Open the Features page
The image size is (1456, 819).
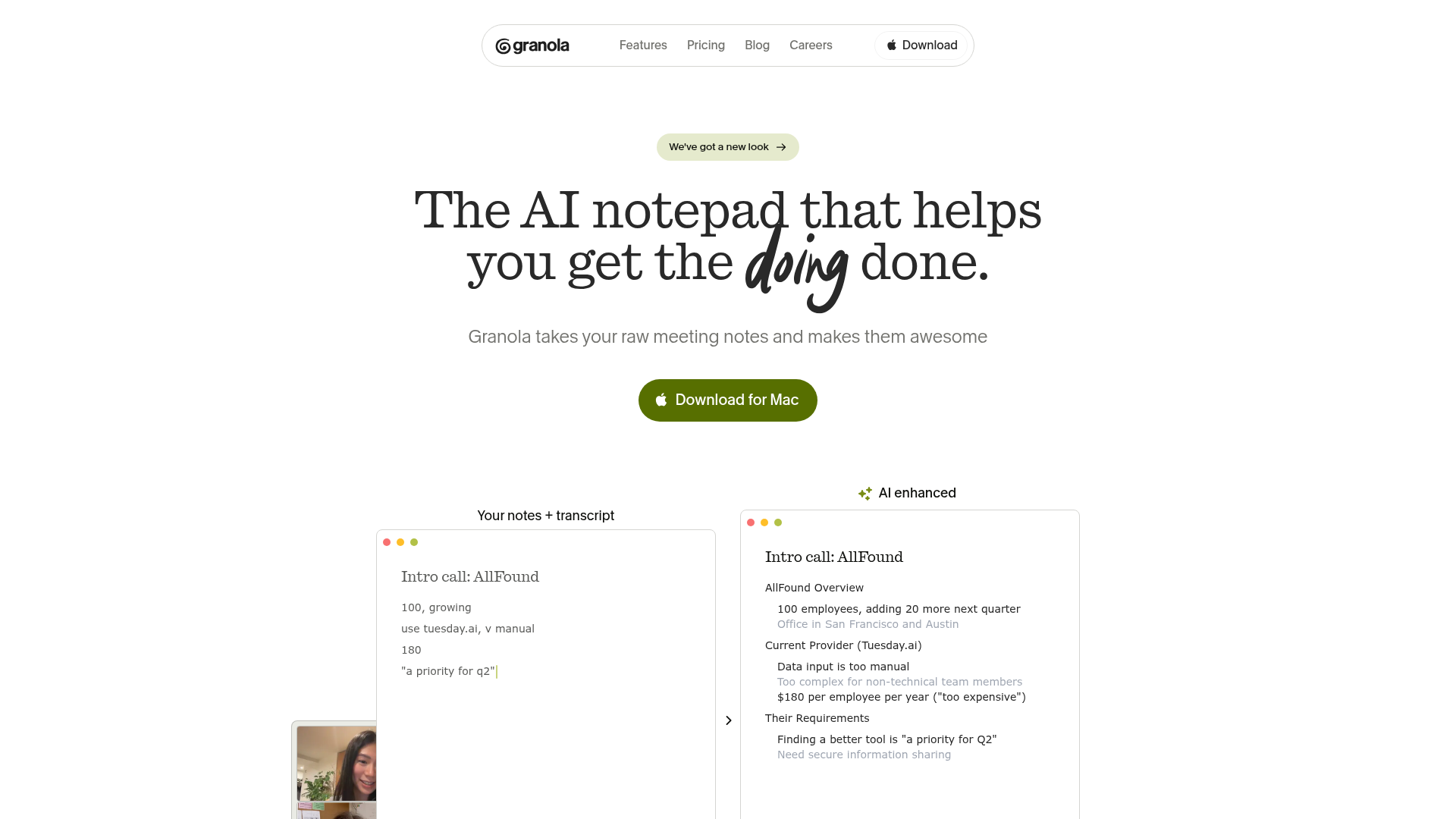[x=643, y=45]
